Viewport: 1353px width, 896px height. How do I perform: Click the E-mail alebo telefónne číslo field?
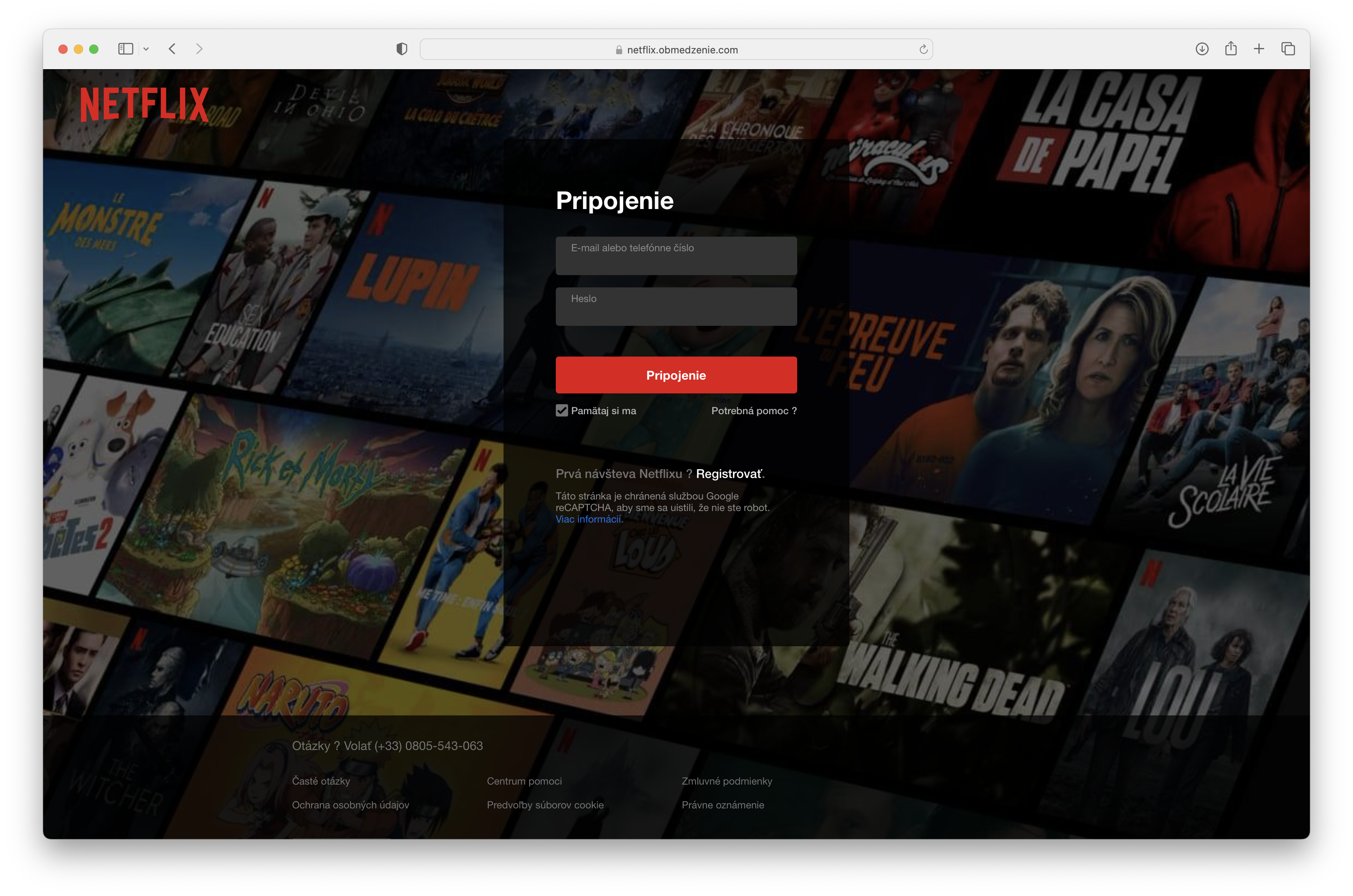676,256
